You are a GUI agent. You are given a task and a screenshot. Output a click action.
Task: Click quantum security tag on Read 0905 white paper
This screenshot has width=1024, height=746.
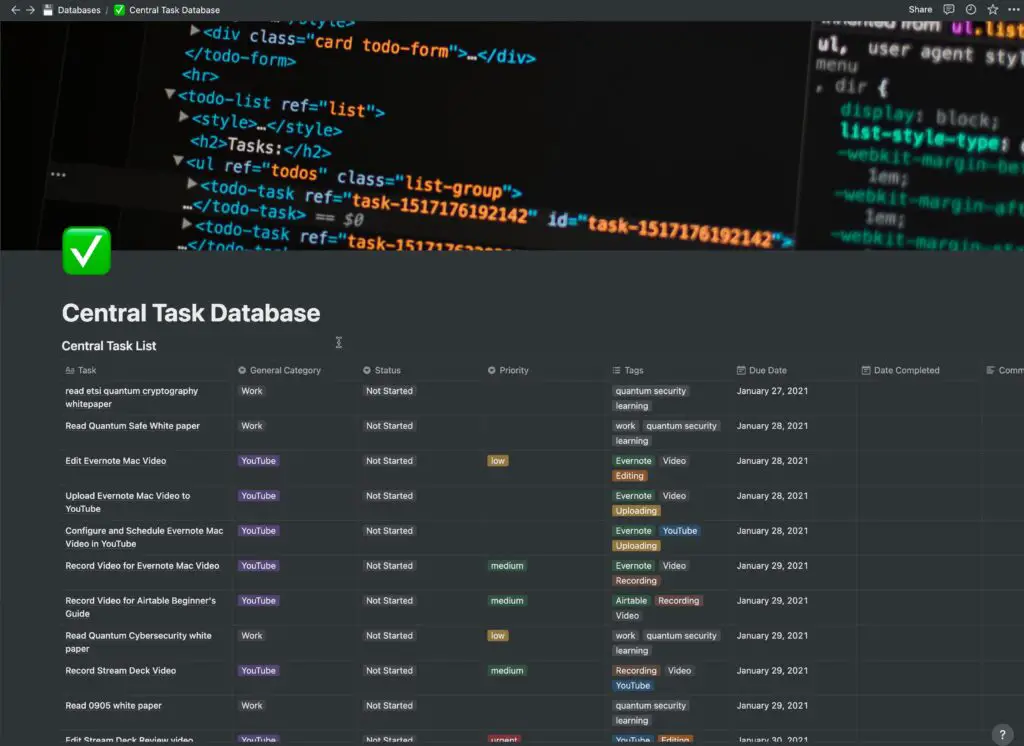click(x=650, y=705)
